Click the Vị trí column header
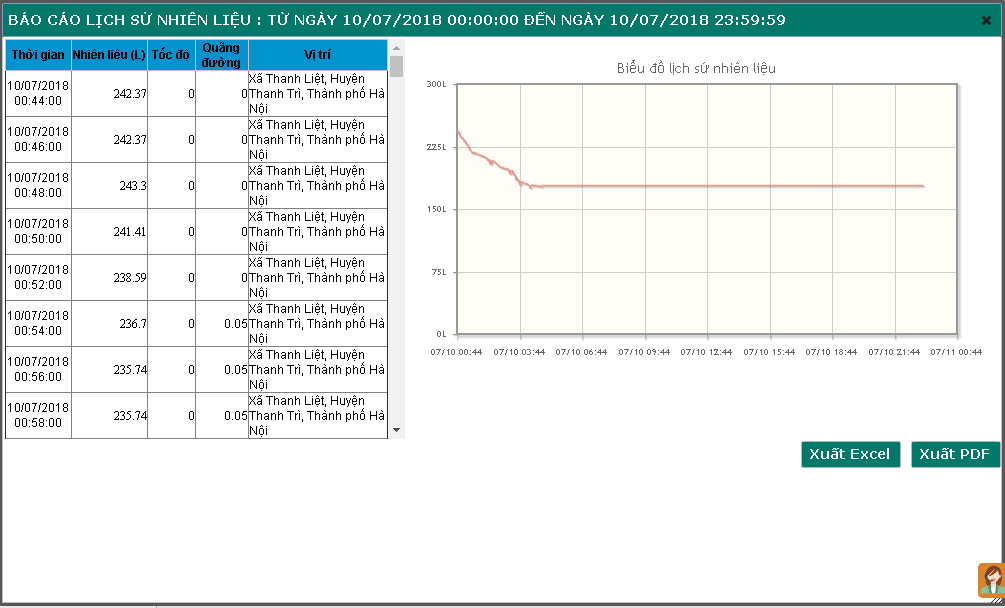This screenshot has height=608, width=1005. [x=317, y=54]
